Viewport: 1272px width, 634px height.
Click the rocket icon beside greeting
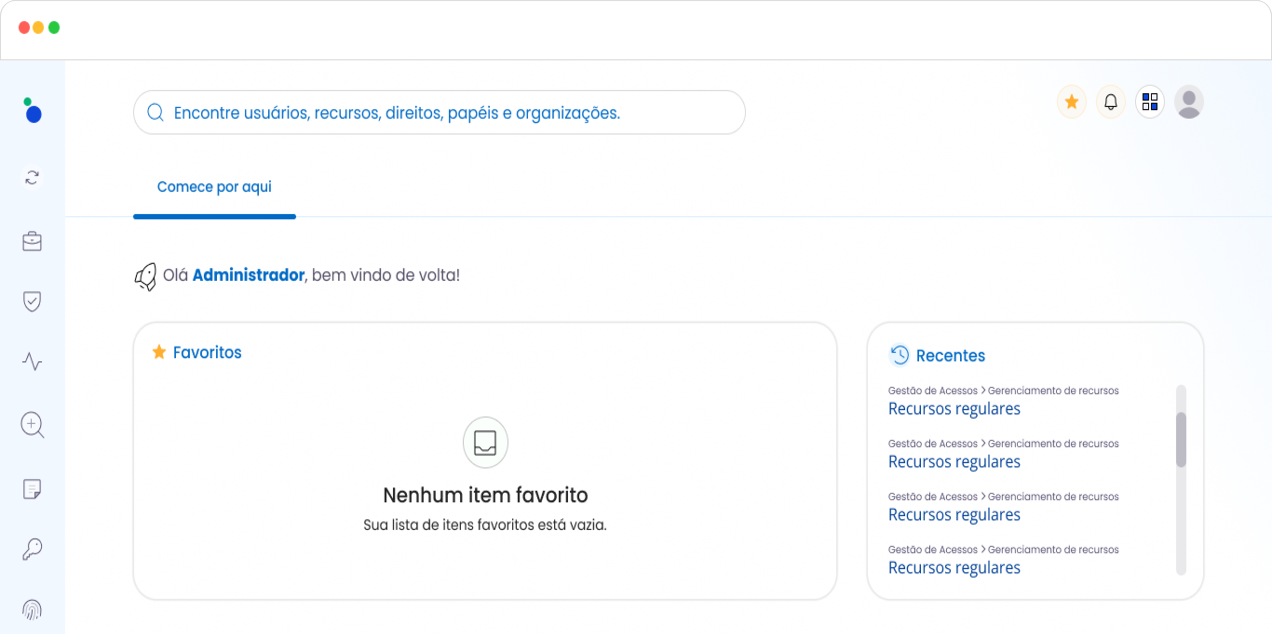(x=146, y=276)
